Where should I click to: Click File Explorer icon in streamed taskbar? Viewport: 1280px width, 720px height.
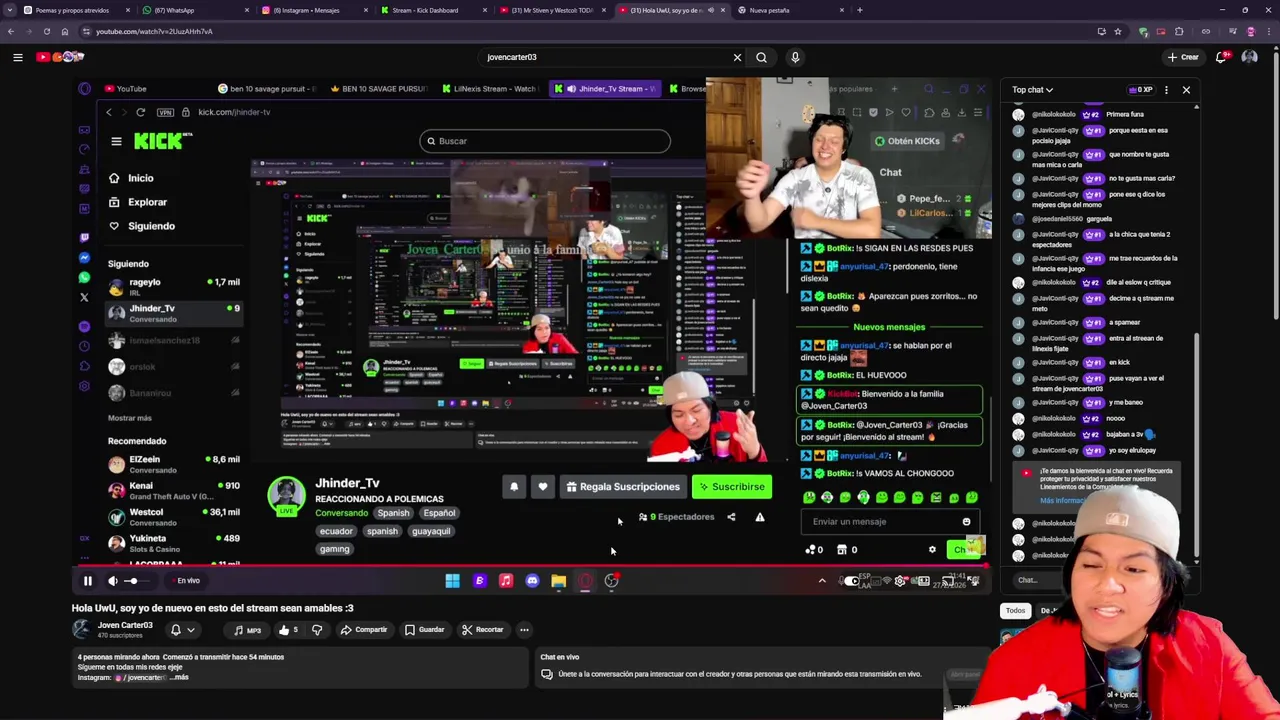[559, 581]
